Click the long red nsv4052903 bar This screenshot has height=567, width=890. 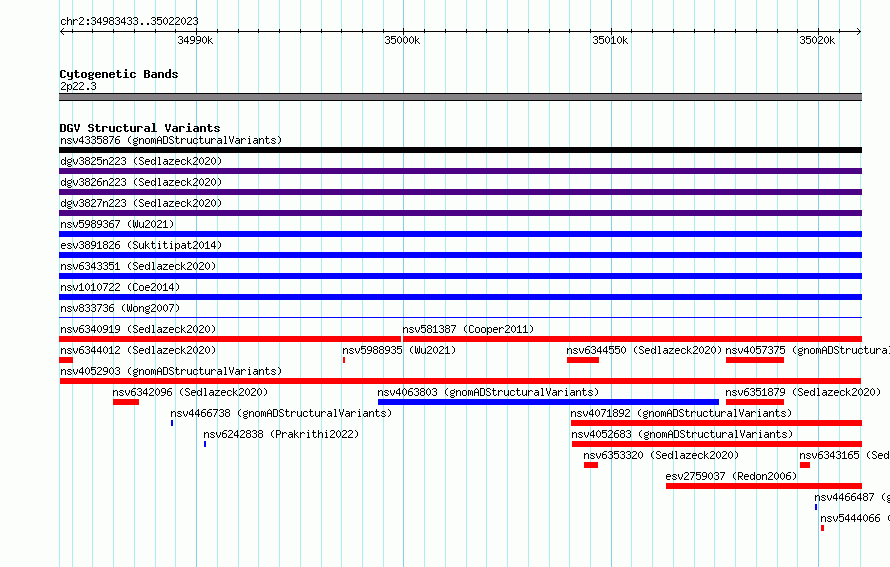click(x=460, y=381)
